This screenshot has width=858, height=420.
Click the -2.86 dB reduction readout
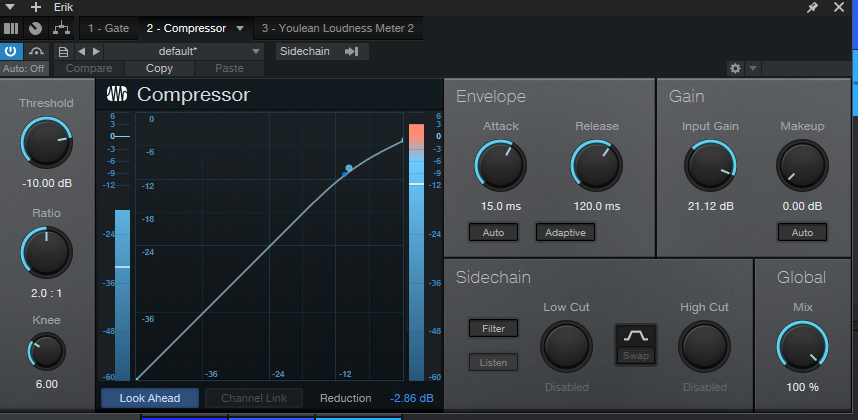(411, 398)
